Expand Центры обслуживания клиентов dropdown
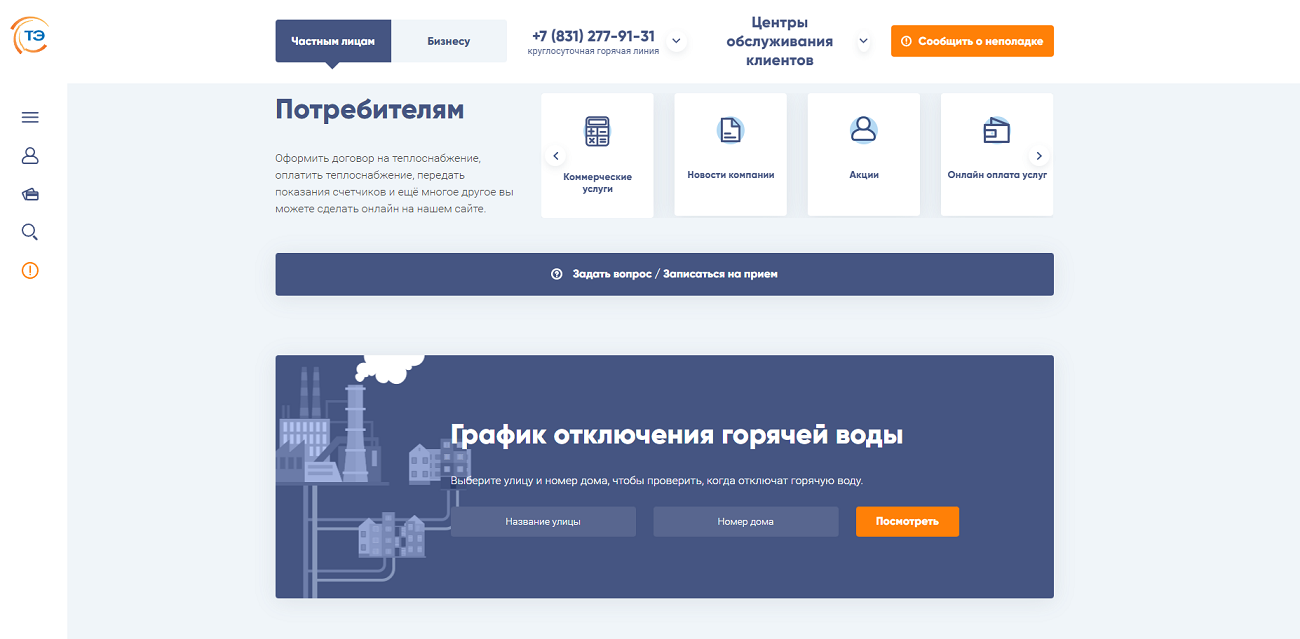The height and width of the screenshot is (639, 1300). pyautogui.click(x=863, y=41)
